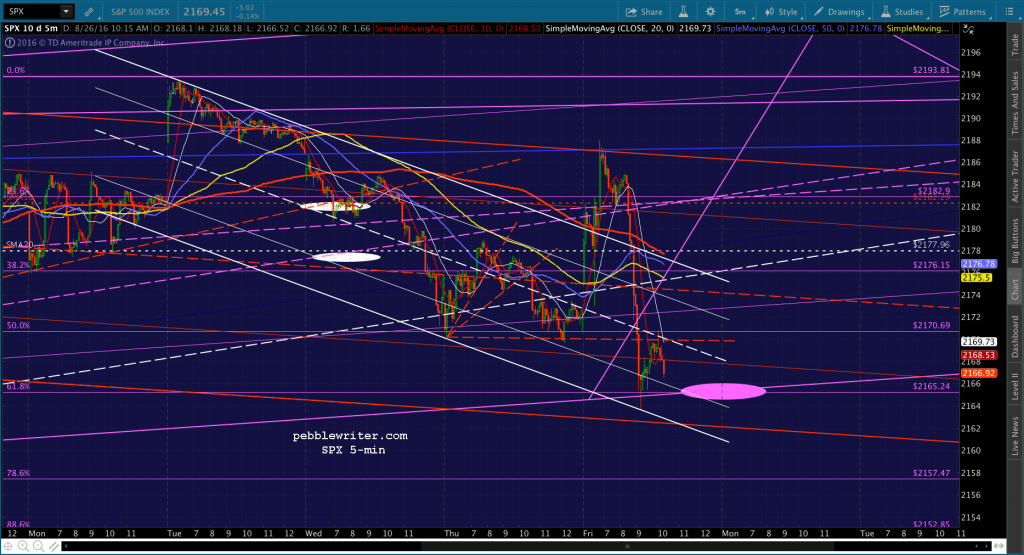
Task: Click the 0.0% retracement label
Action: pos(16,70)
